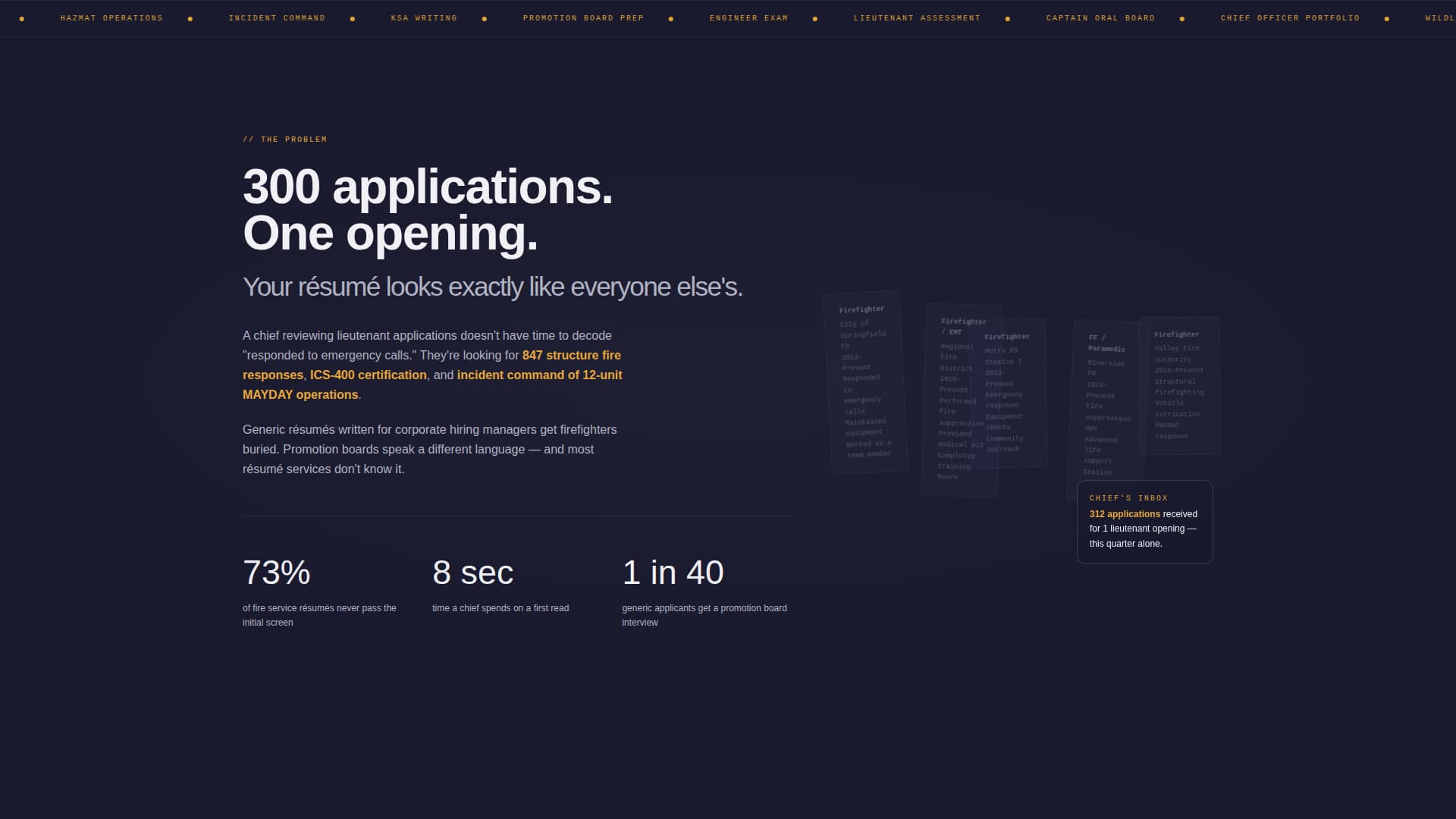The height and width of the screenshot is (819, 1456).
Task: Click the '8 sec' statistic
Action: [472, 573]
